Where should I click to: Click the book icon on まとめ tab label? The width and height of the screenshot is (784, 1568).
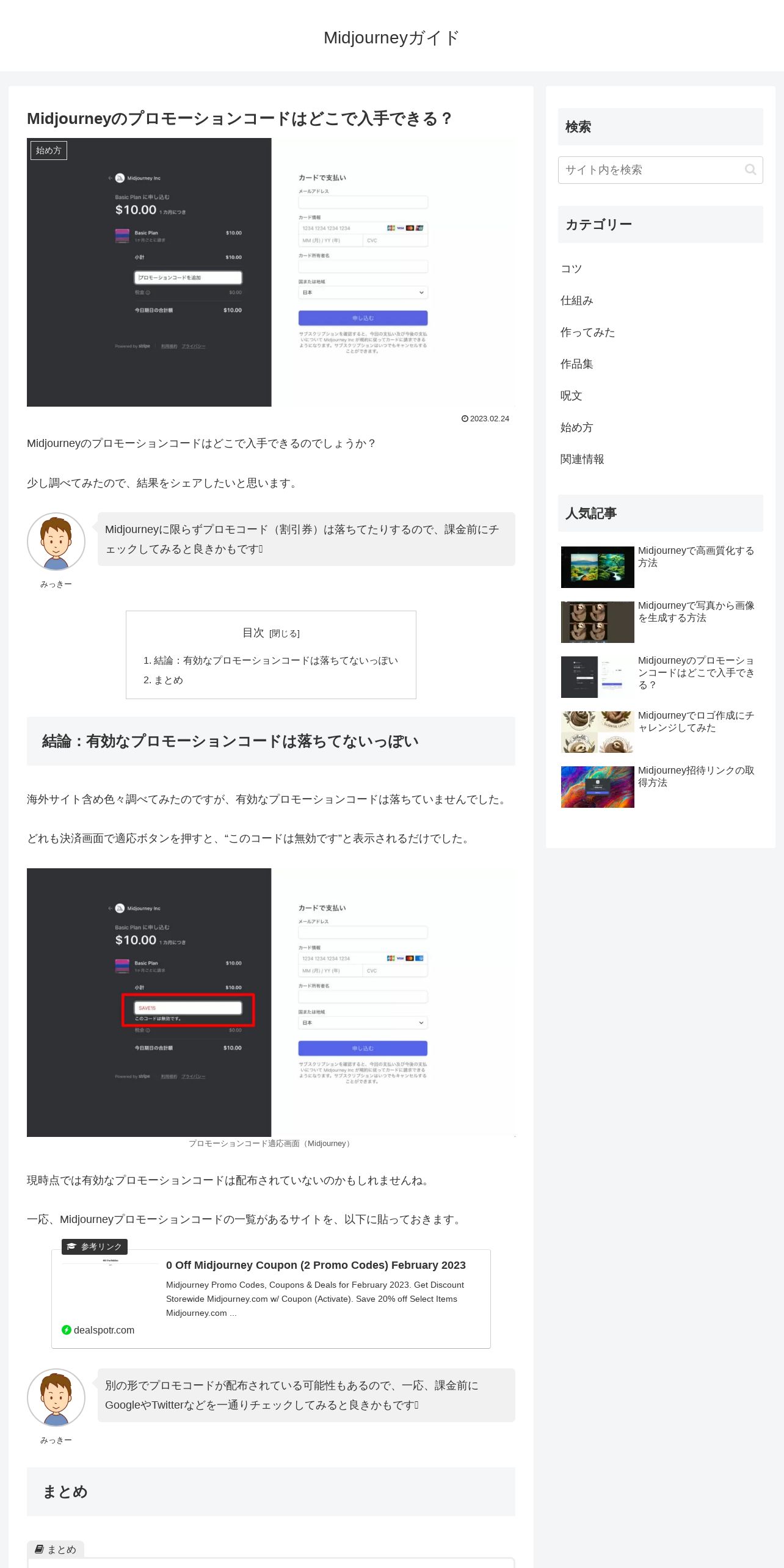39,1549
